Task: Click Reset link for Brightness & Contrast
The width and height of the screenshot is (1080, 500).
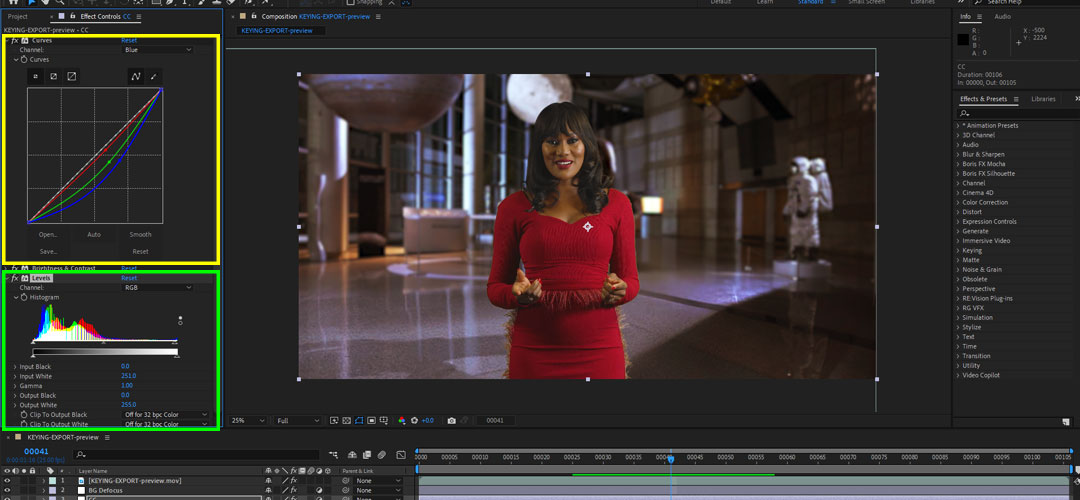Action: pos(129,268)
